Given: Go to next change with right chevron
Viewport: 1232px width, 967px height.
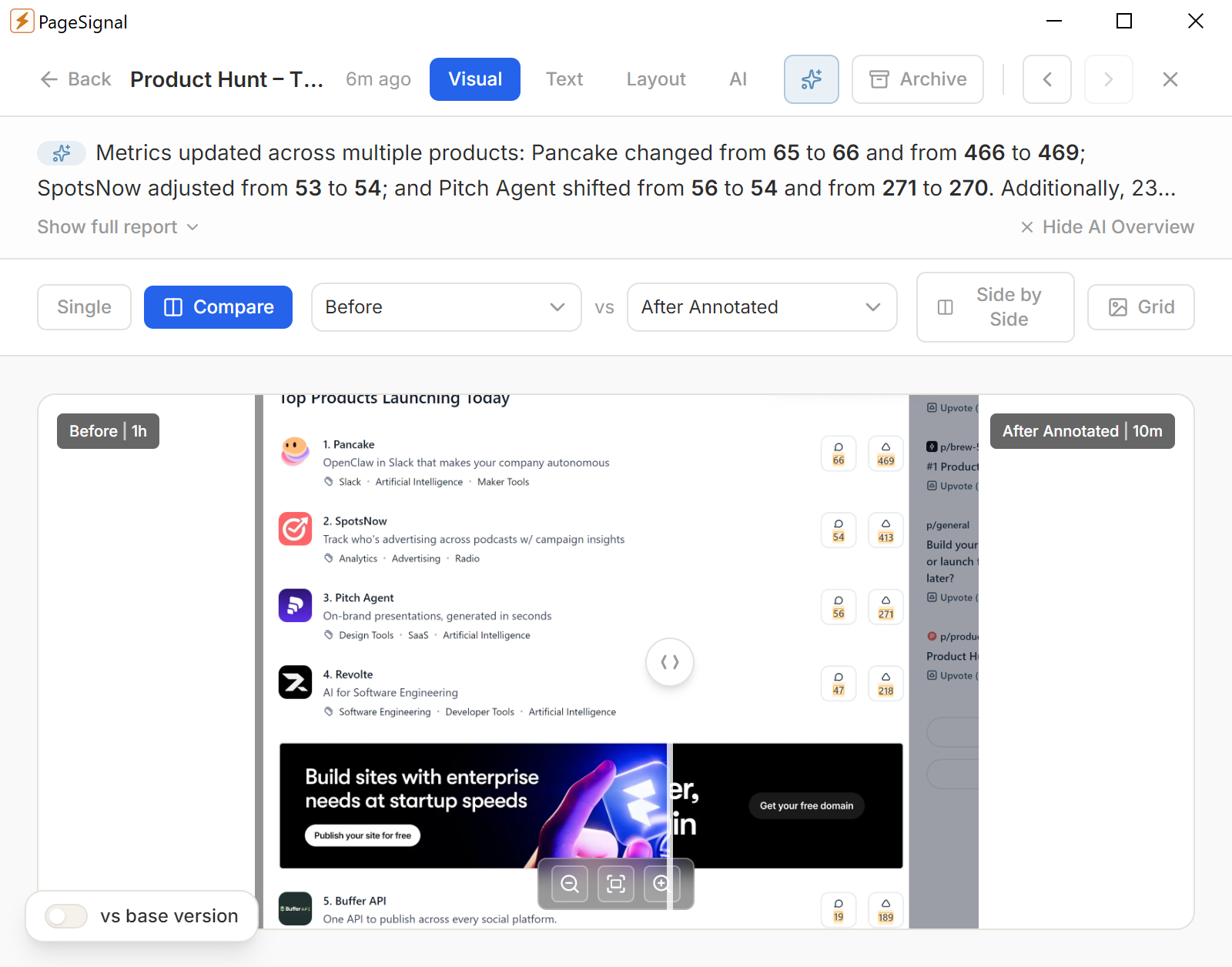Looking at the screenshot, I should coord(1108,79).
